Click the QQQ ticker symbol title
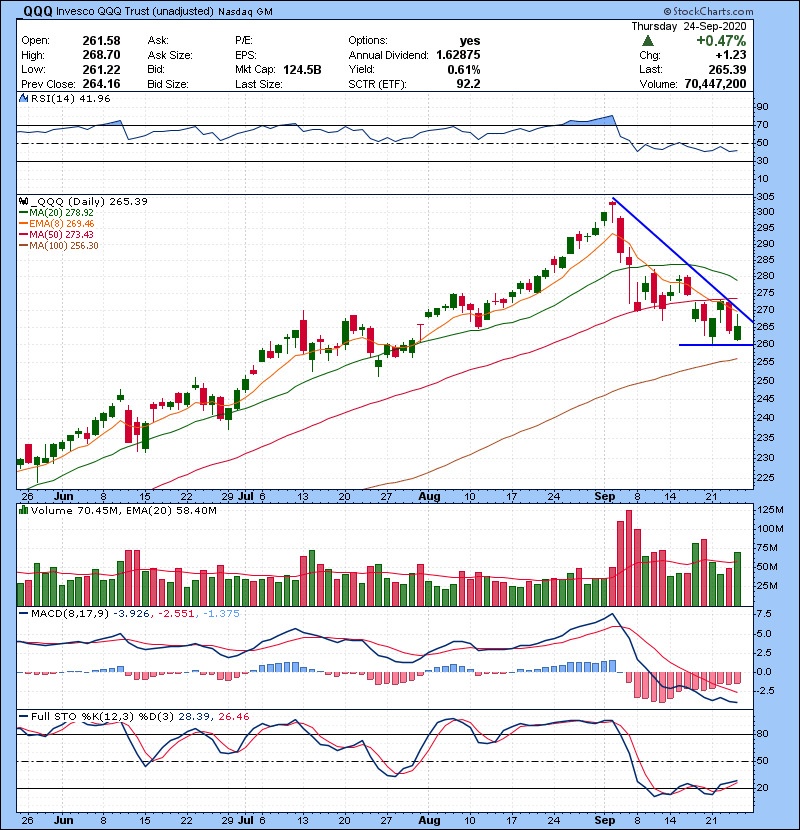Viewport: 800px width, 830px height. point(38,11)
